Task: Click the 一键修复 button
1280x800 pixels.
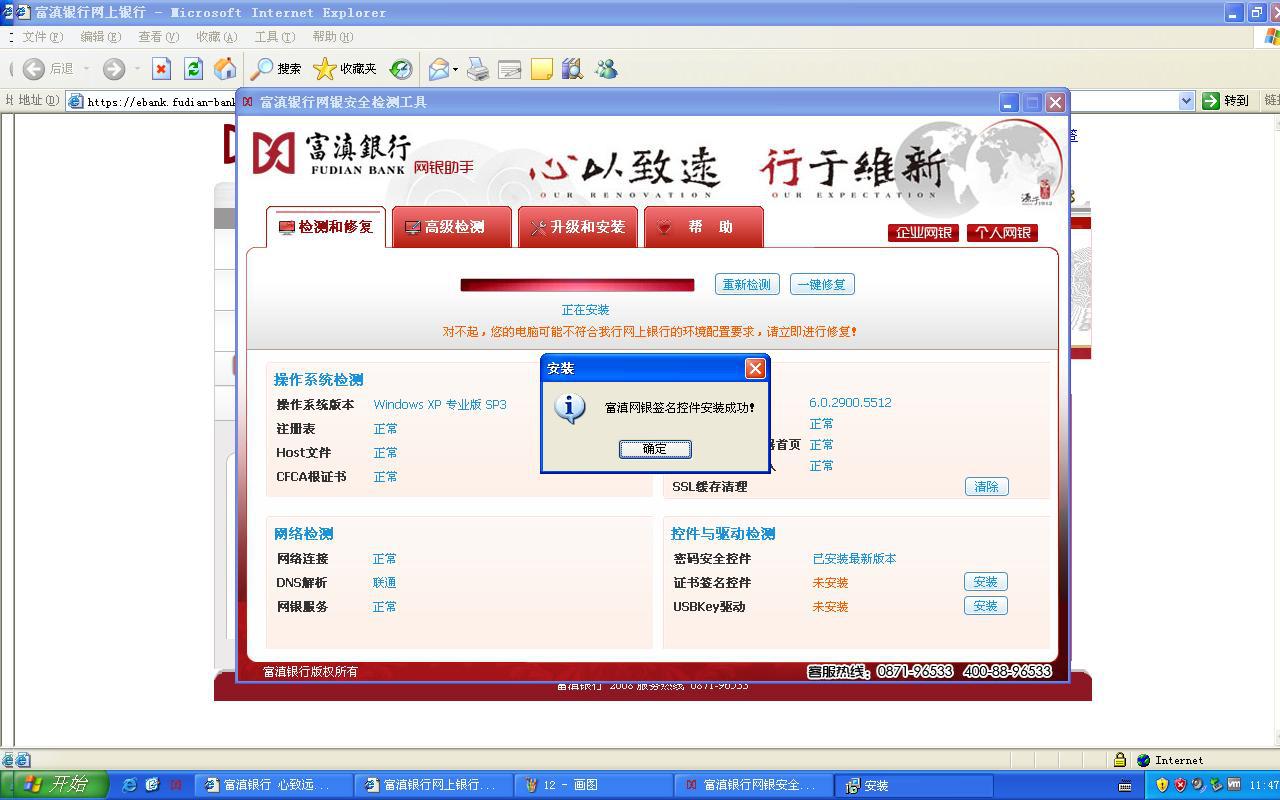Action: coord(821,285)
